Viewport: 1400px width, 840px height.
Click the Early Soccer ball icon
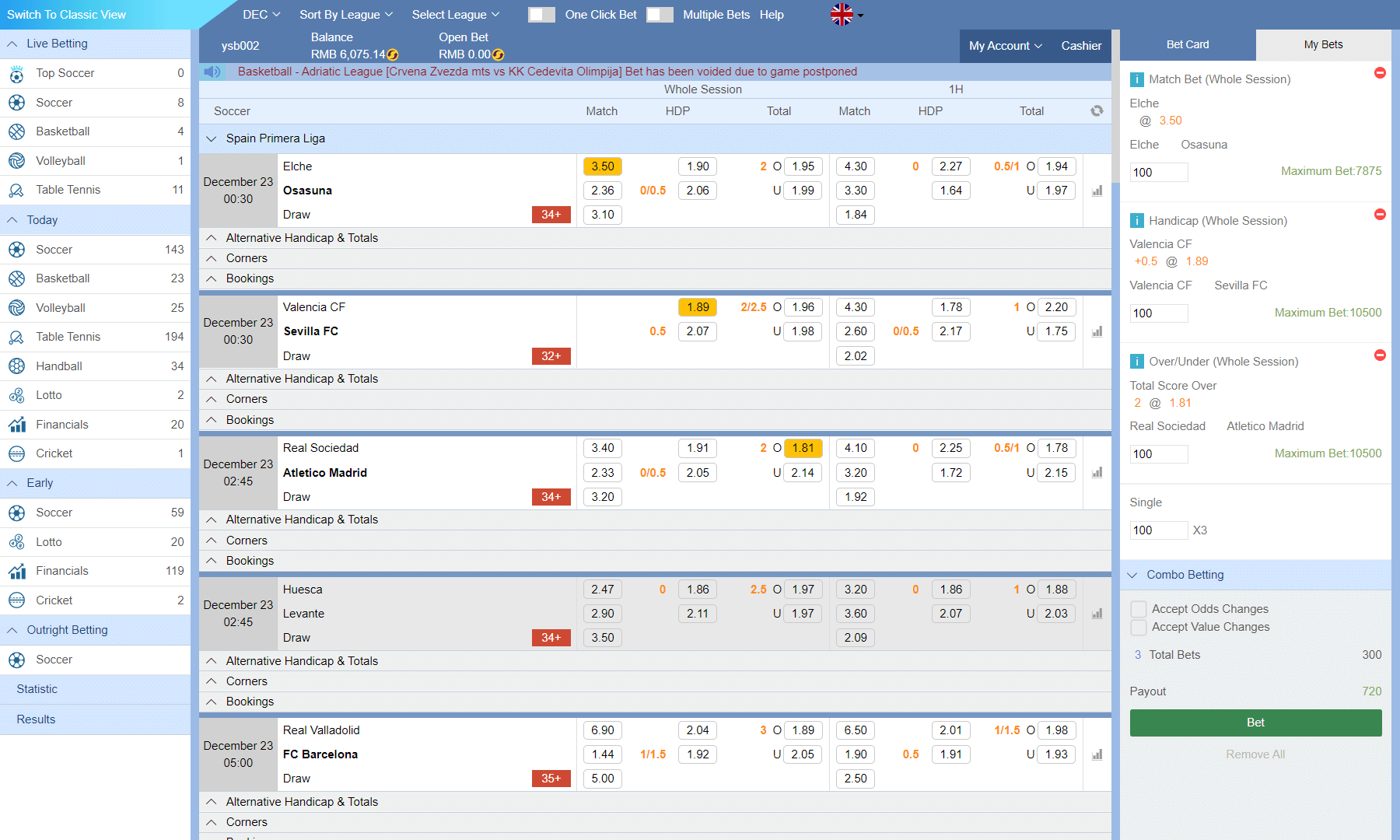16,513
